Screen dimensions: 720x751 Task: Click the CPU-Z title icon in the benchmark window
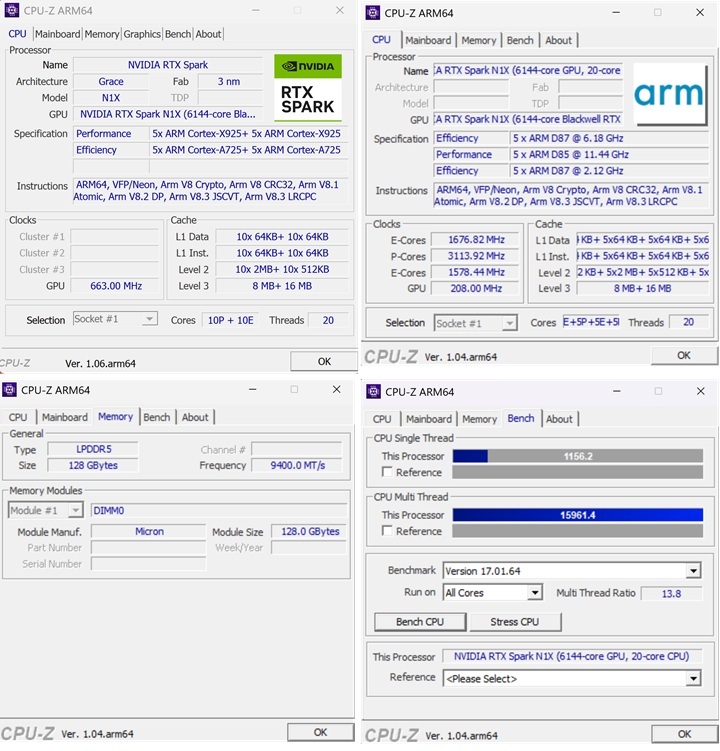coord(373,392)
